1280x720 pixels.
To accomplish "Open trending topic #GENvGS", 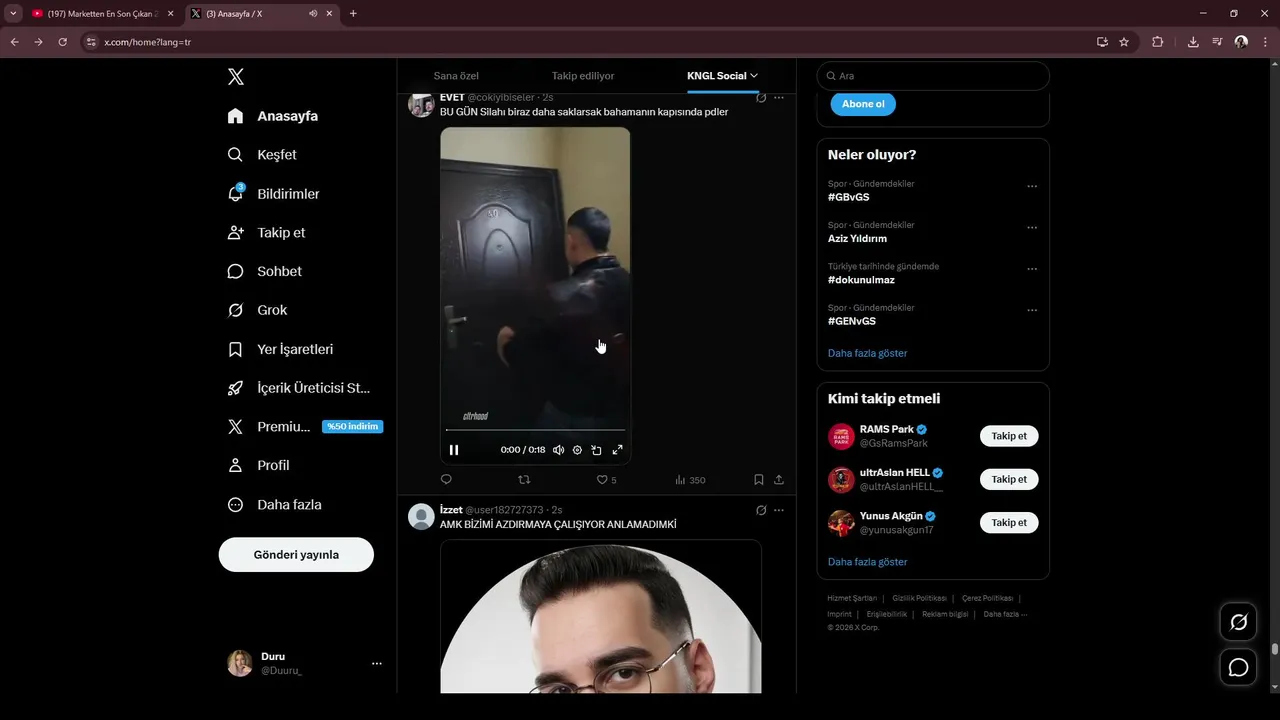I will pos(852,321).
